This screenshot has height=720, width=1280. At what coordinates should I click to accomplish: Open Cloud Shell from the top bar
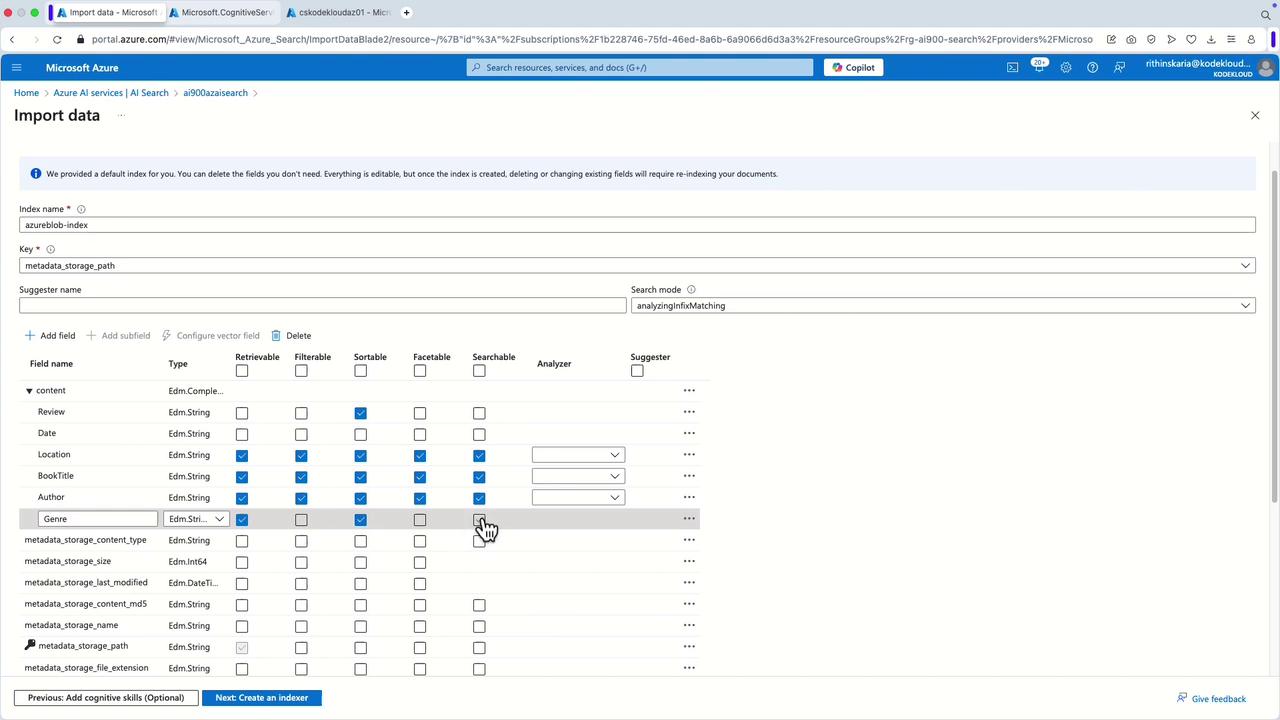(1012, 67)
